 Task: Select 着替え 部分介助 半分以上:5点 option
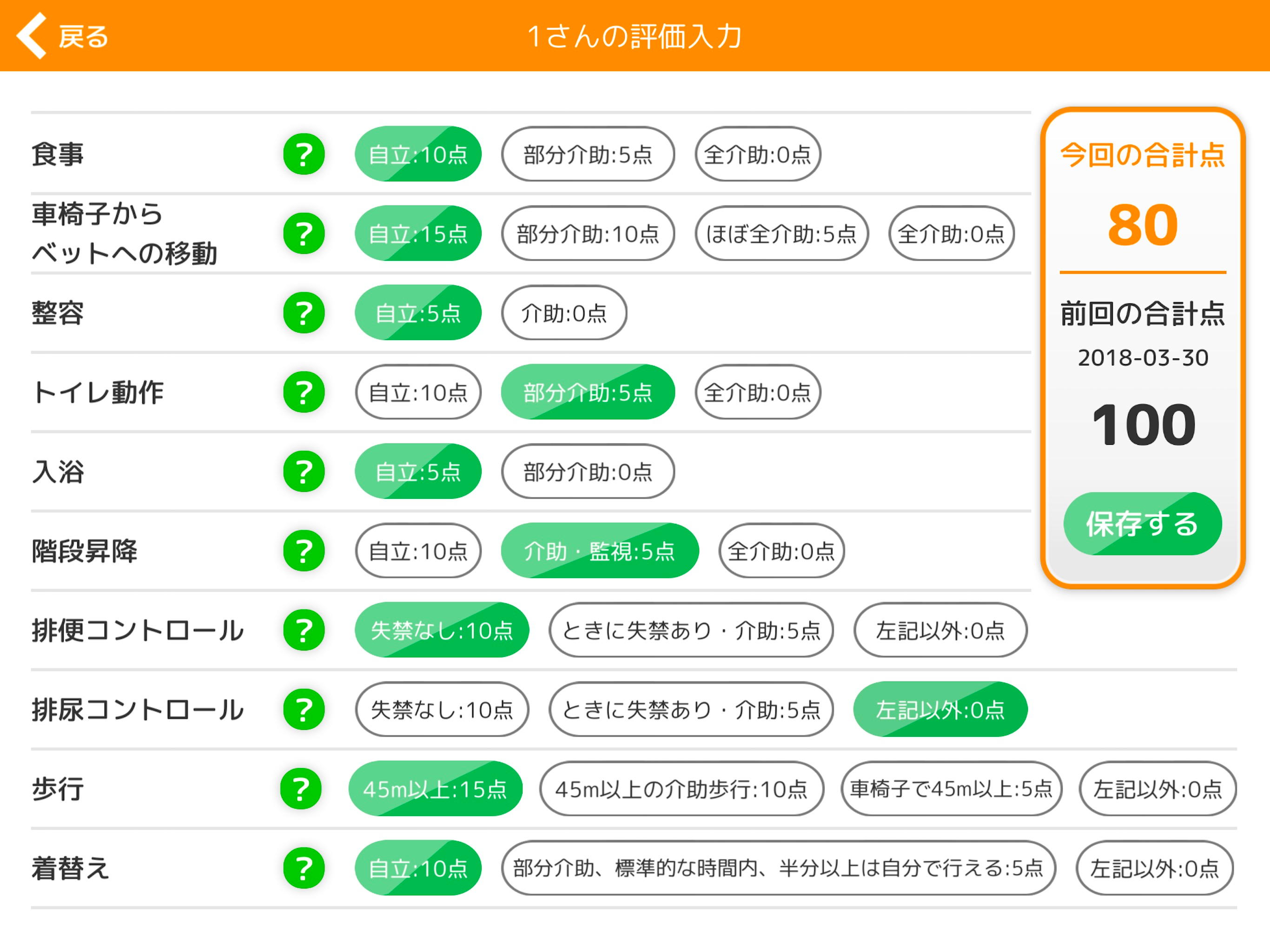tap(779, 867)
